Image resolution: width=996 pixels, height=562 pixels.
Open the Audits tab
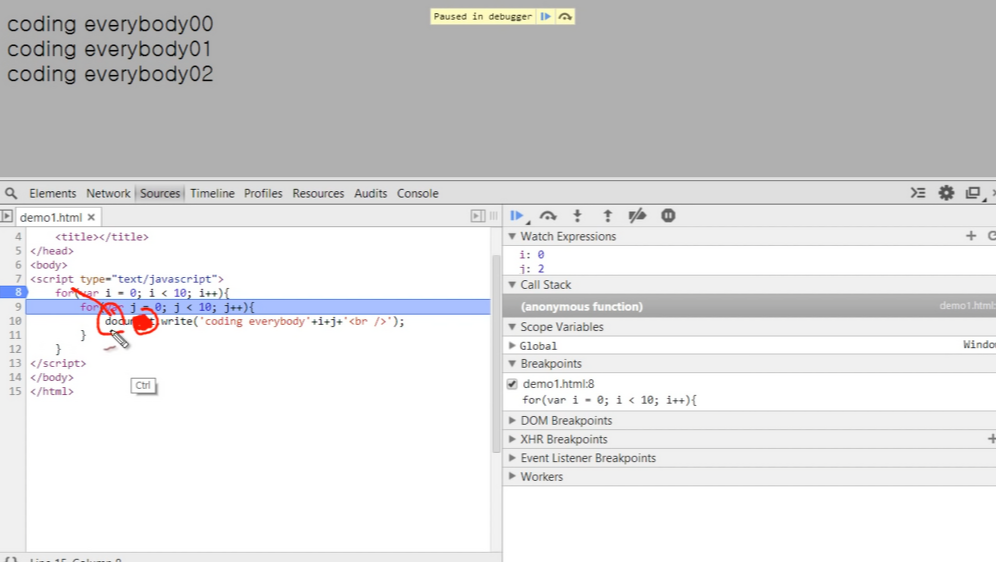pos(370,193)
